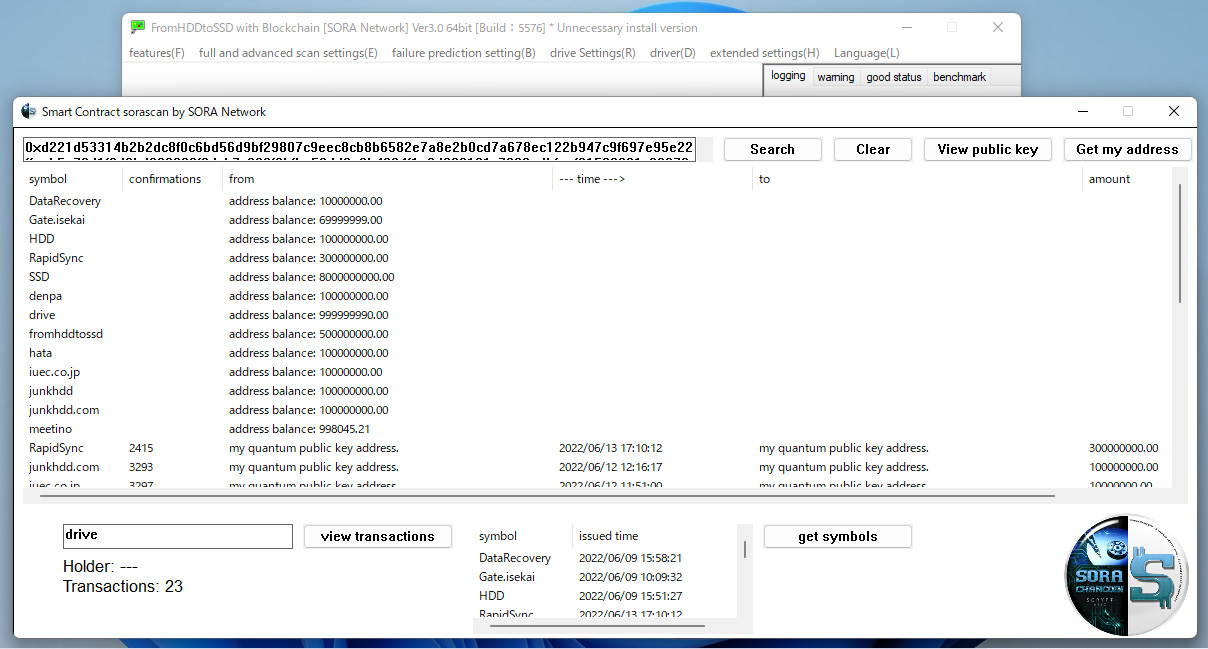Open the features(F) menu
Image resolution: width=1208 pixels, height=649 pixels.
157,53
